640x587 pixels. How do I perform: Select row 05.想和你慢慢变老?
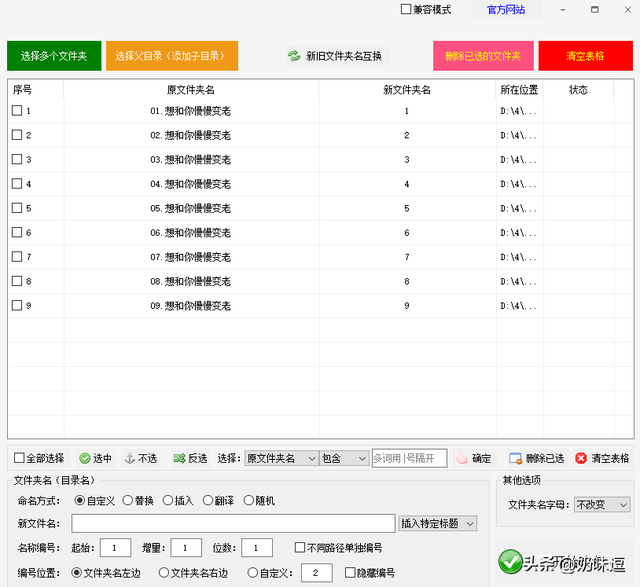[x=191, y=208]
